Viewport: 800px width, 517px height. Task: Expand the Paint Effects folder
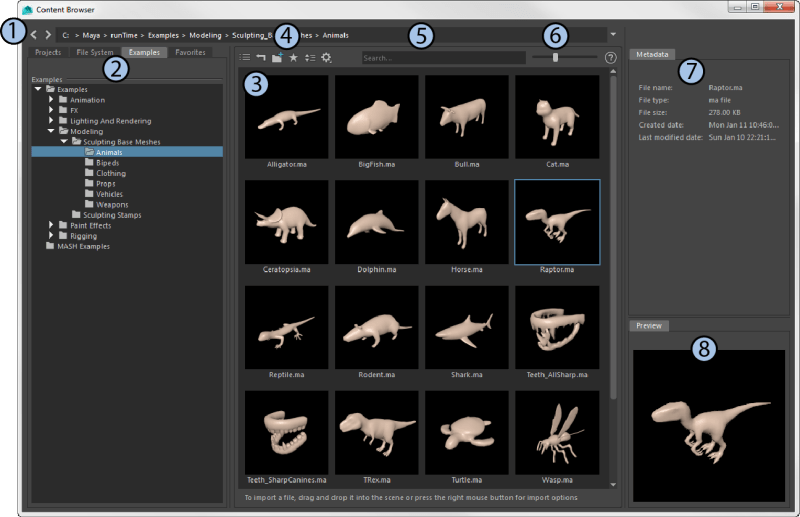51,225
